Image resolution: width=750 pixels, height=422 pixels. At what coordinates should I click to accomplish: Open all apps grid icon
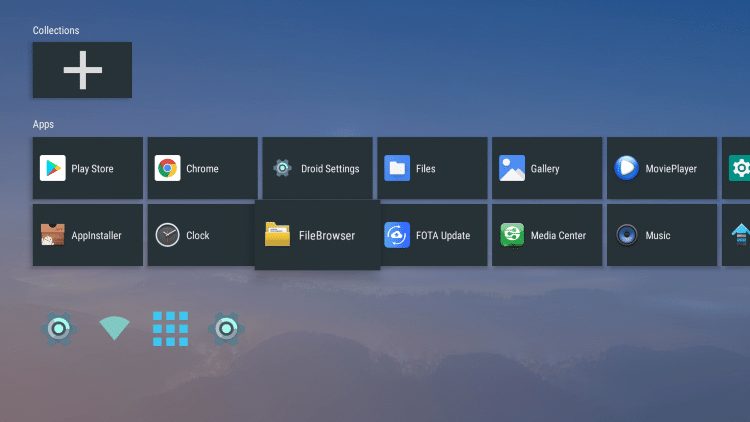pos(170,329)
